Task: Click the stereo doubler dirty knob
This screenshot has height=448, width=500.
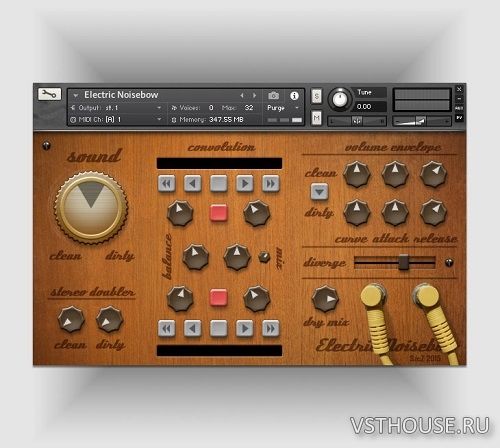Action: [x=109, y=319]
